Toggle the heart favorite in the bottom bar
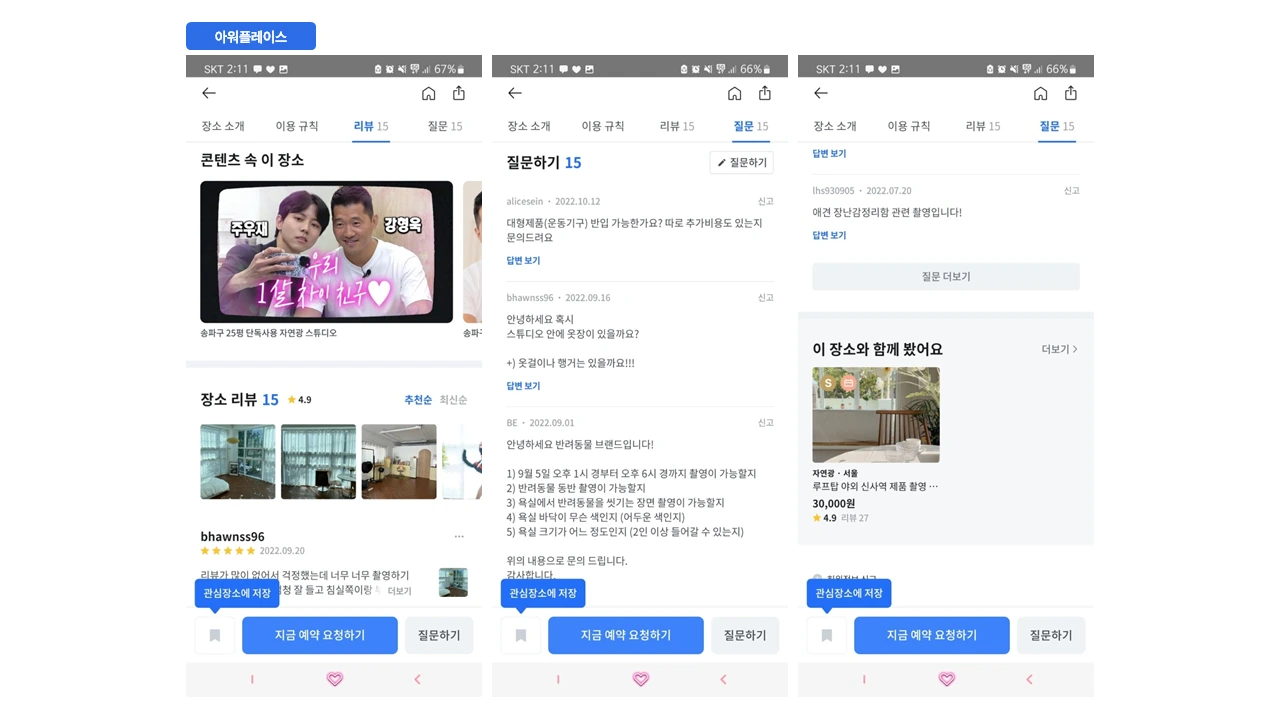This screenshot has width=1280, height=720. coord(334,679)
